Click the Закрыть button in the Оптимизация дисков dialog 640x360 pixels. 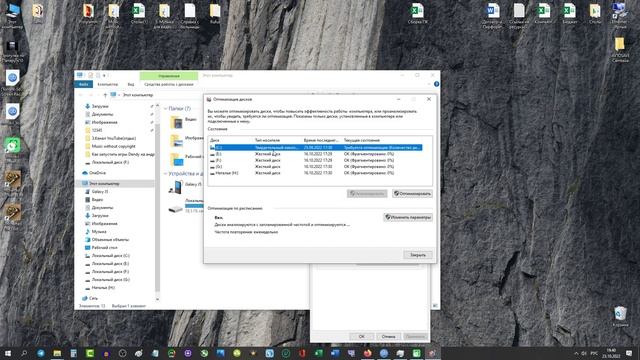418,255
